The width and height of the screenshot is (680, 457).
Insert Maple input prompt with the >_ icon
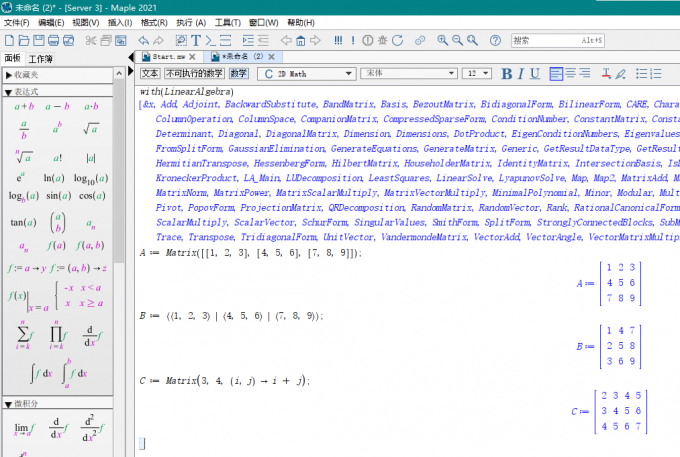(x=210, y=40)
